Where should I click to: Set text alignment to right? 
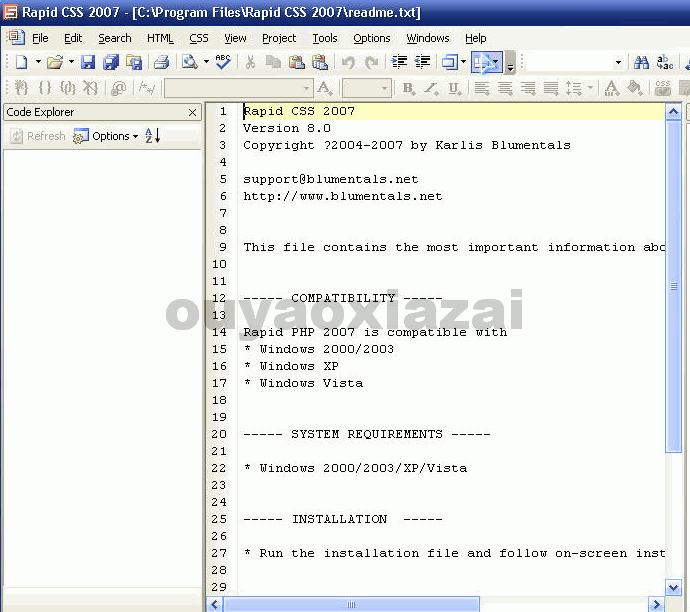(x=528, y=88)
